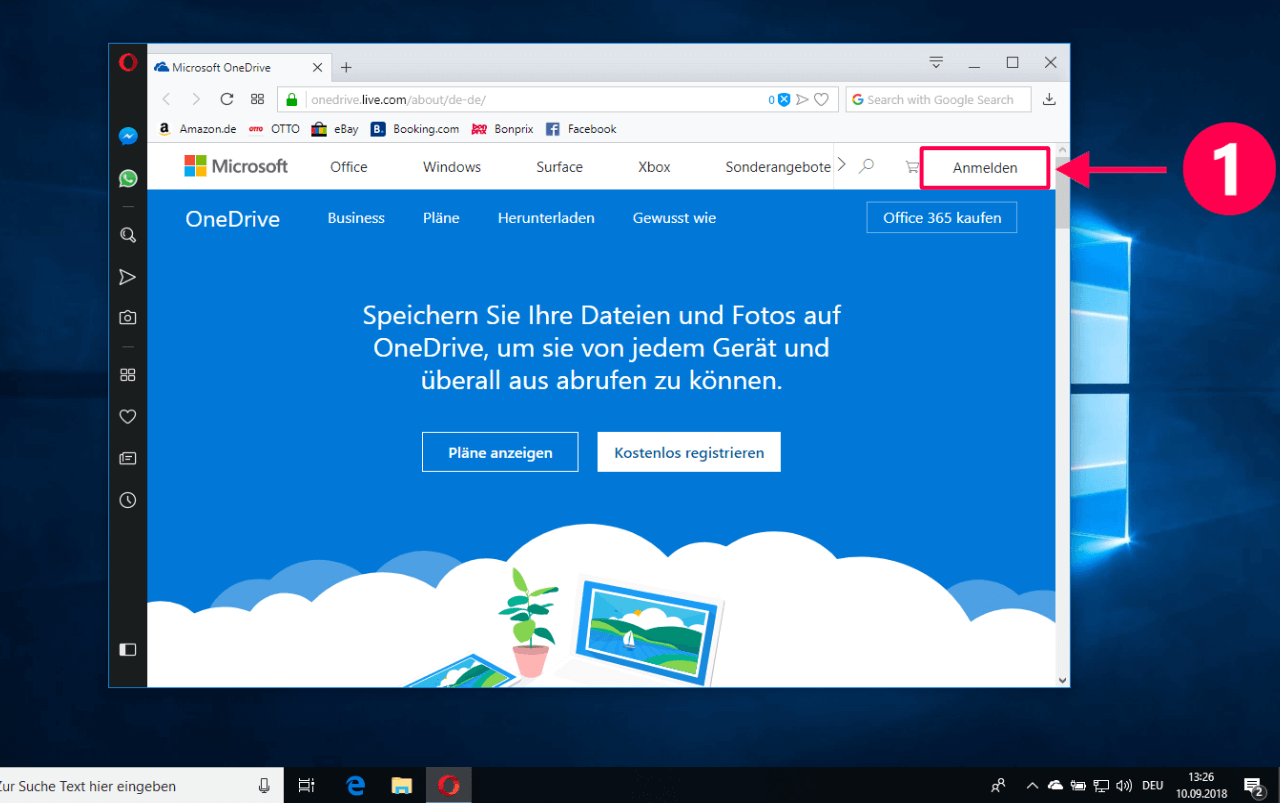Select the Microsoft OneDrive tab
The image size is (1280, 803).
pyautogui.click(x=240, y=67)
